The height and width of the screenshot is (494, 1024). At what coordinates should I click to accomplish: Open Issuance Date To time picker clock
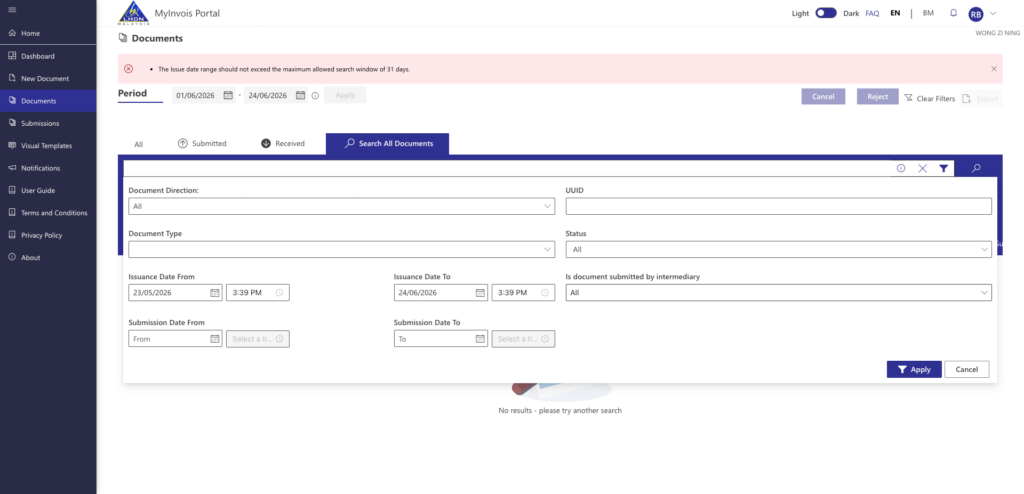(x=545, y=293)
